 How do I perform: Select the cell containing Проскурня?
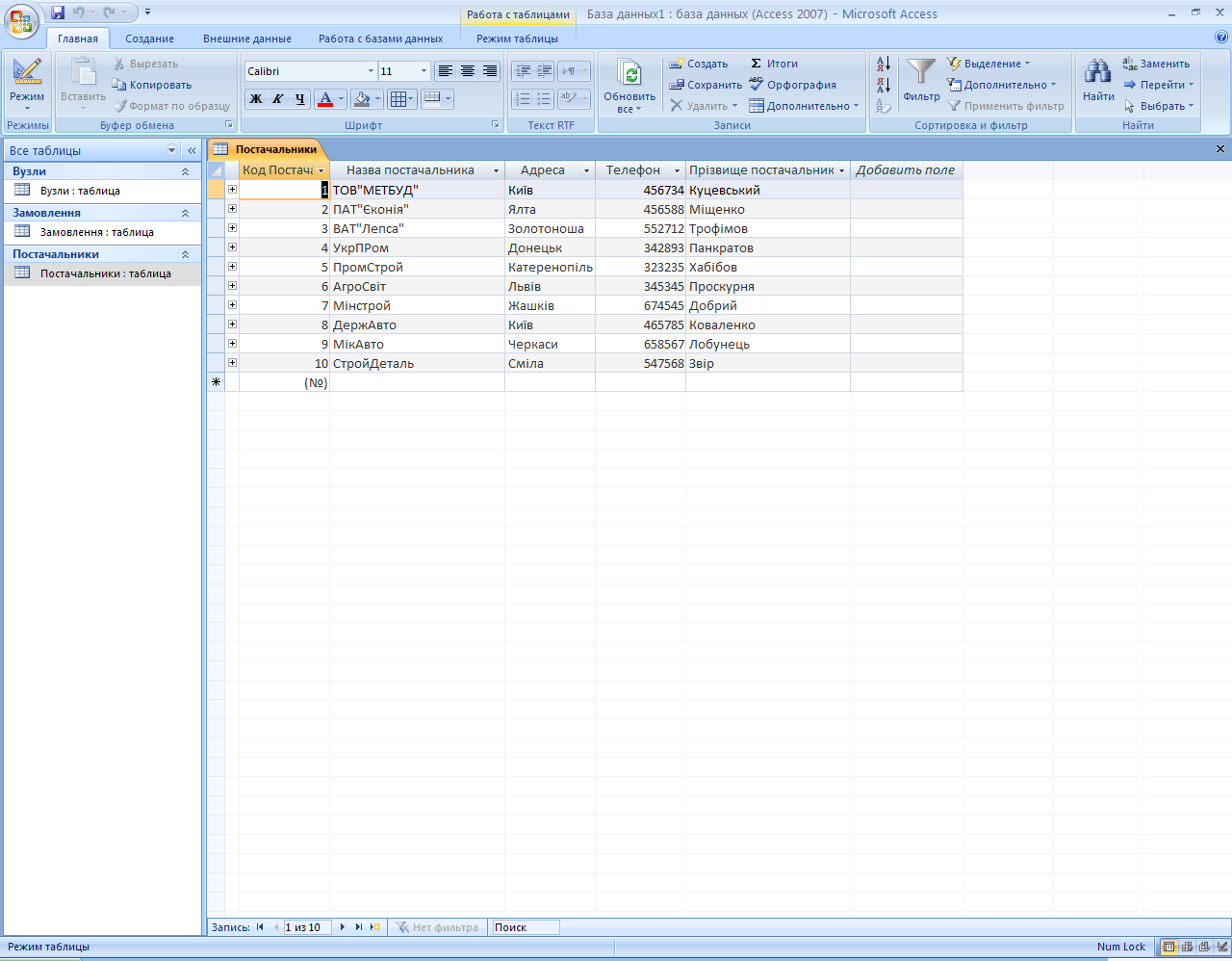(x=768, y=286)
